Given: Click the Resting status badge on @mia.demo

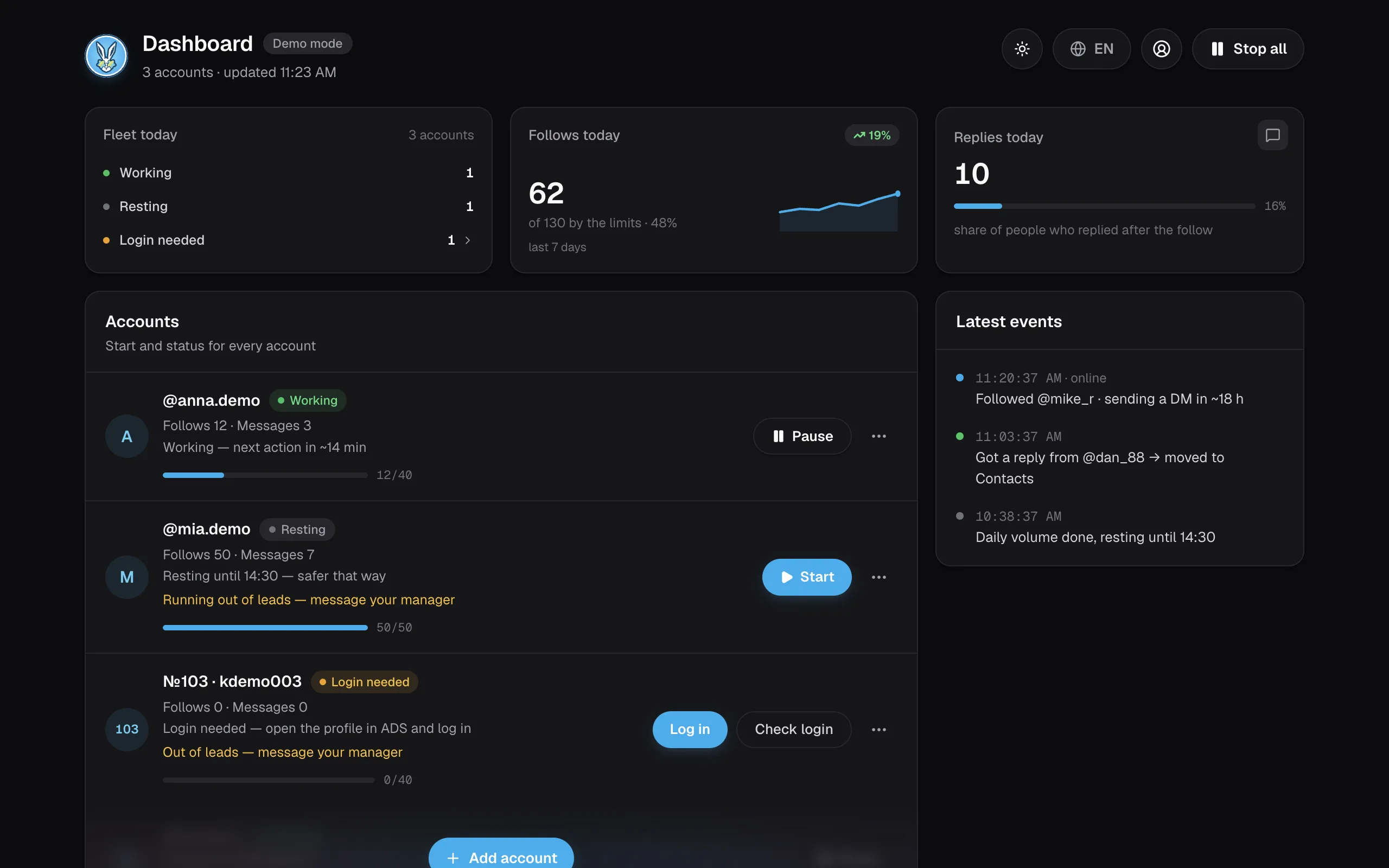Looking at the screenshot, I should pyautogui.click(x=297, y=529).
